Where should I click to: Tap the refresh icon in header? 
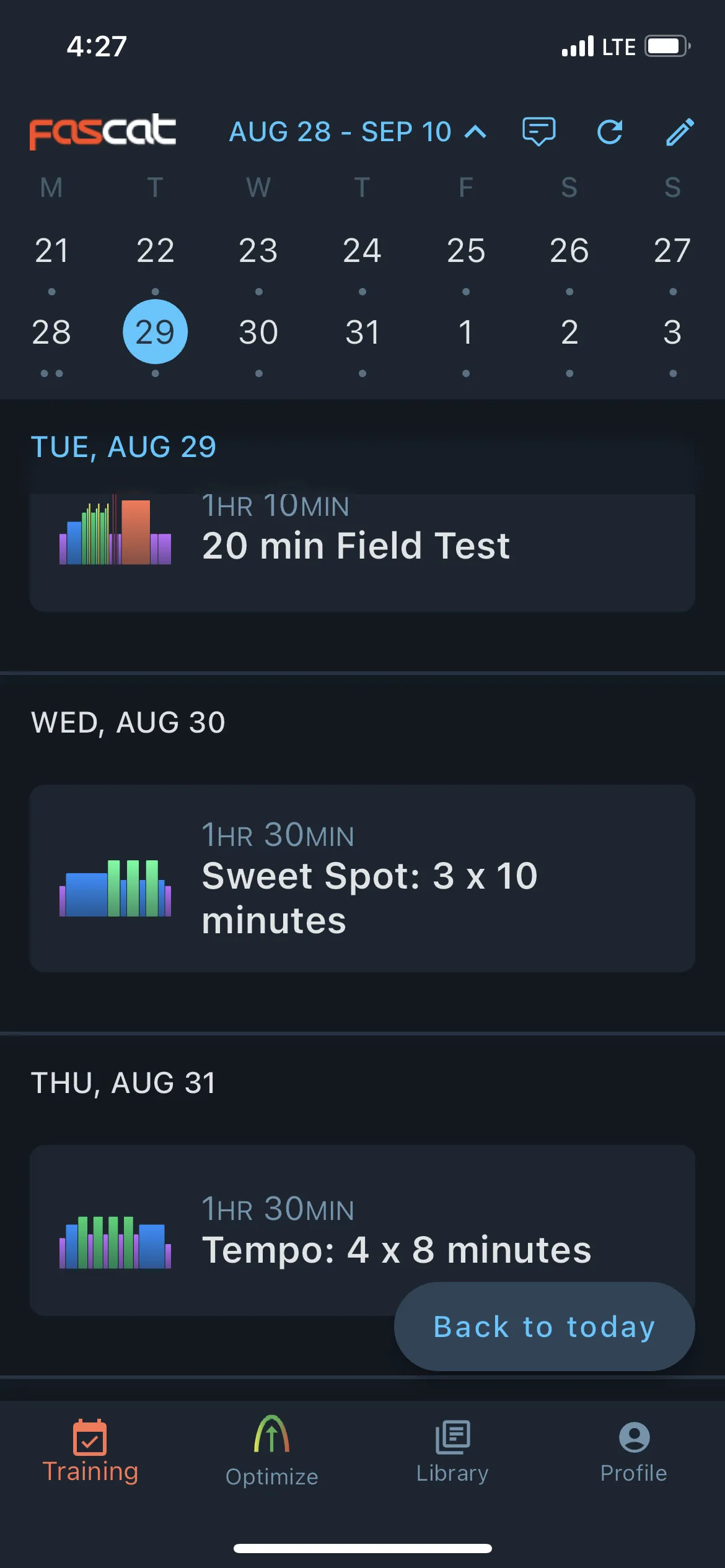click(x=610, y=132)
